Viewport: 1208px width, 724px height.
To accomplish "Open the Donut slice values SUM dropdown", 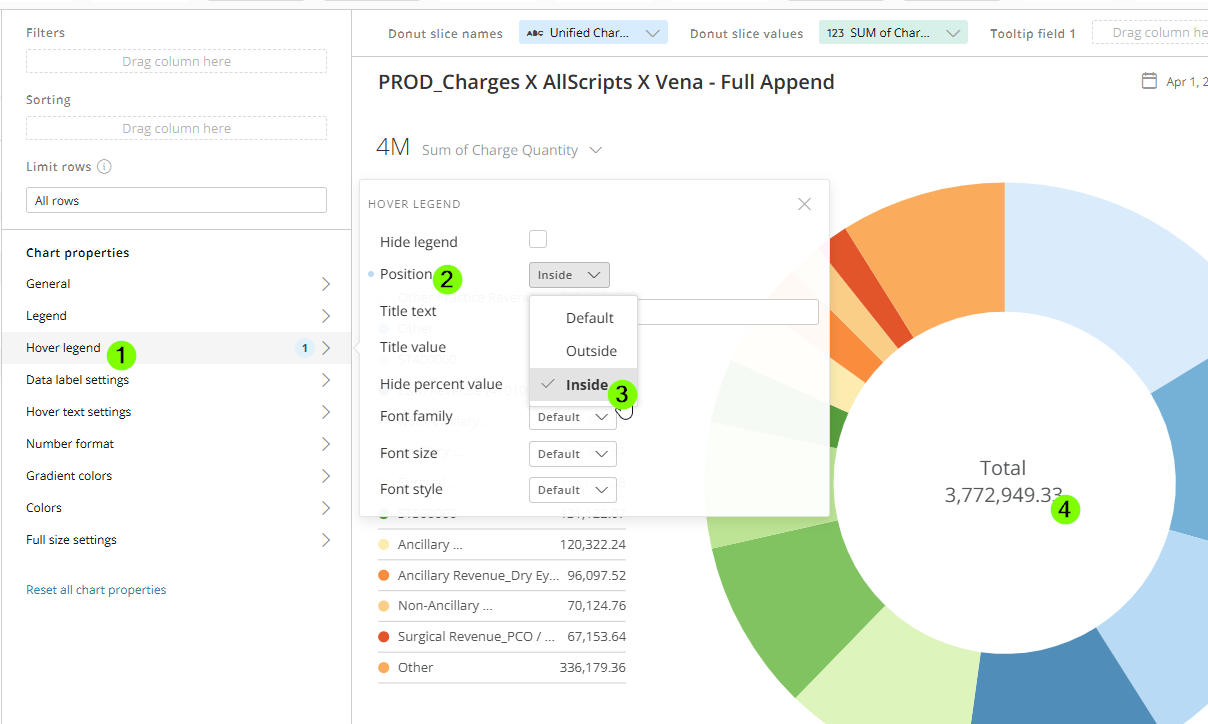I will click(893, 33).
